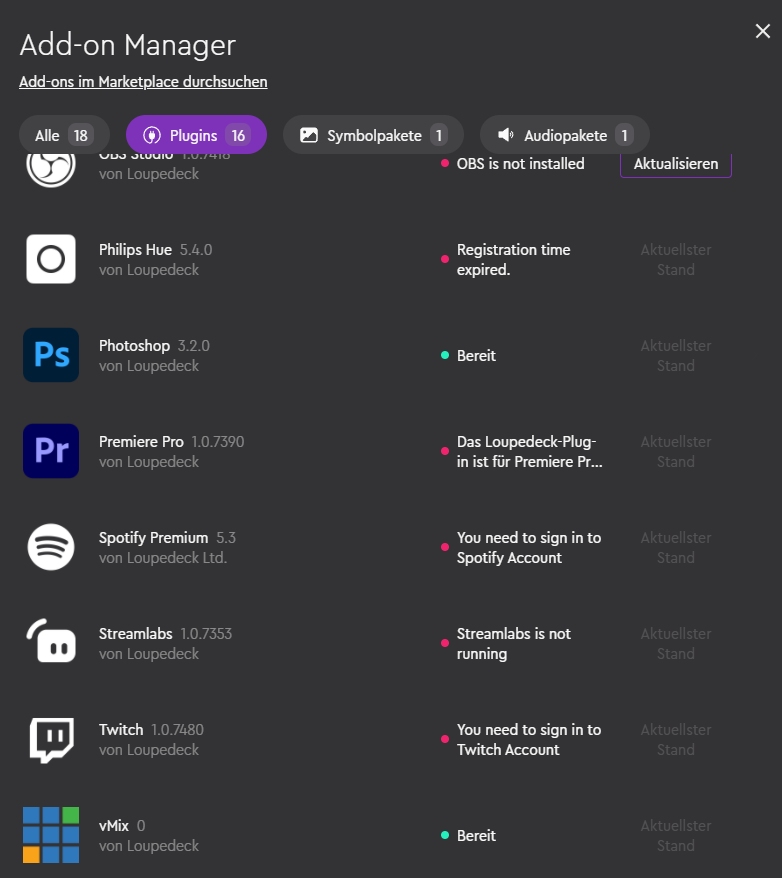
Task: Select the 'Photoshop' plugin name
Action: 134,345
